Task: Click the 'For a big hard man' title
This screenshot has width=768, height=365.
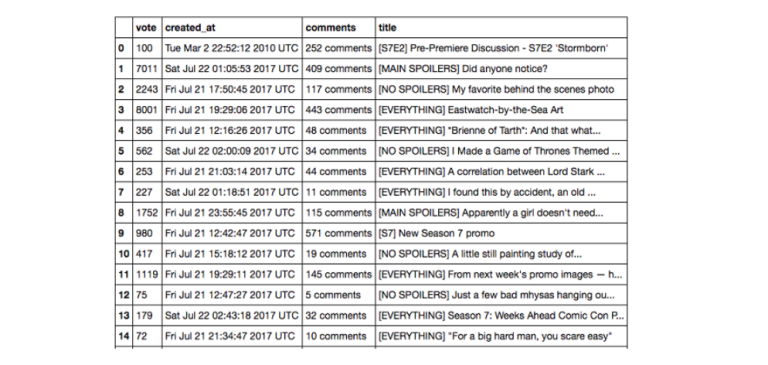Action: 501,336
